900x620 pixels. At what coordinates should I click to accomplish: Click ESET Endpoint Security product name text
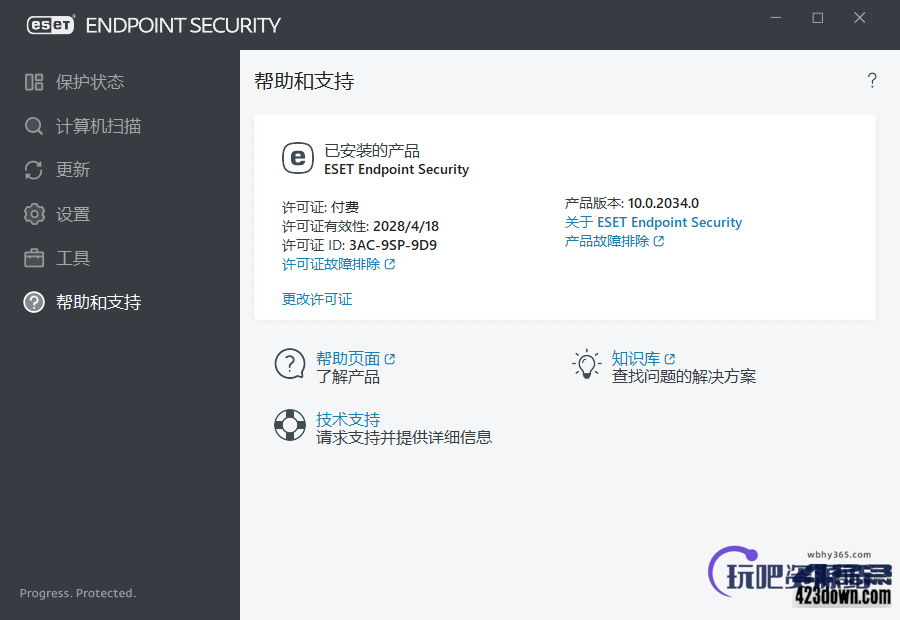click(x=397, y=169)
